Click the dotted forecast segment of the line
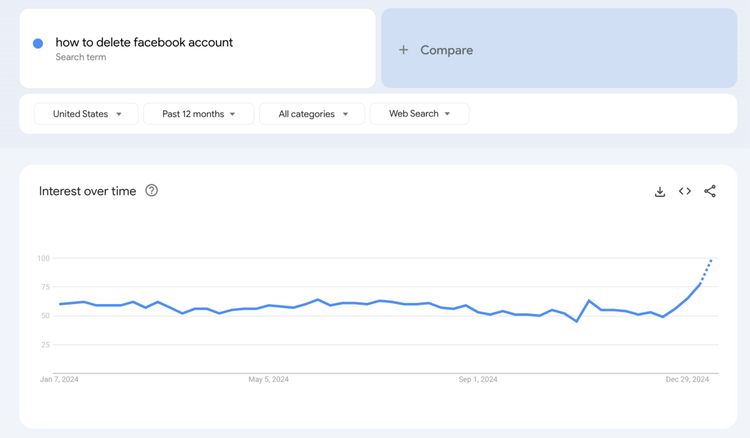Screen dimensions: 750x438 click(706, 270)
